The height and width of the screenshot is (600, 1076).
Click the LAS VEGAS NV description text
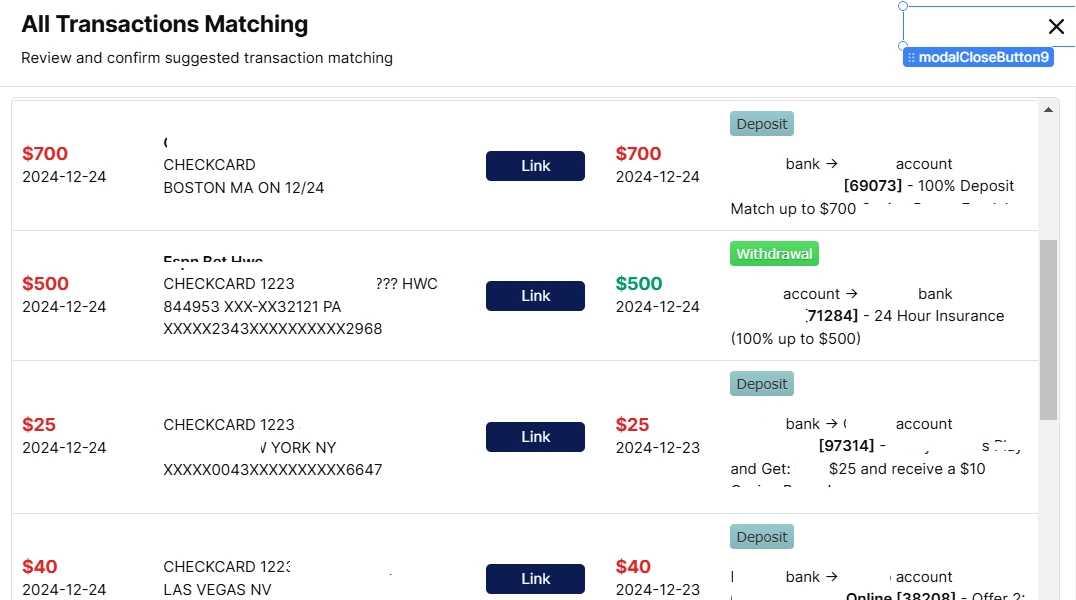(217, 591)
